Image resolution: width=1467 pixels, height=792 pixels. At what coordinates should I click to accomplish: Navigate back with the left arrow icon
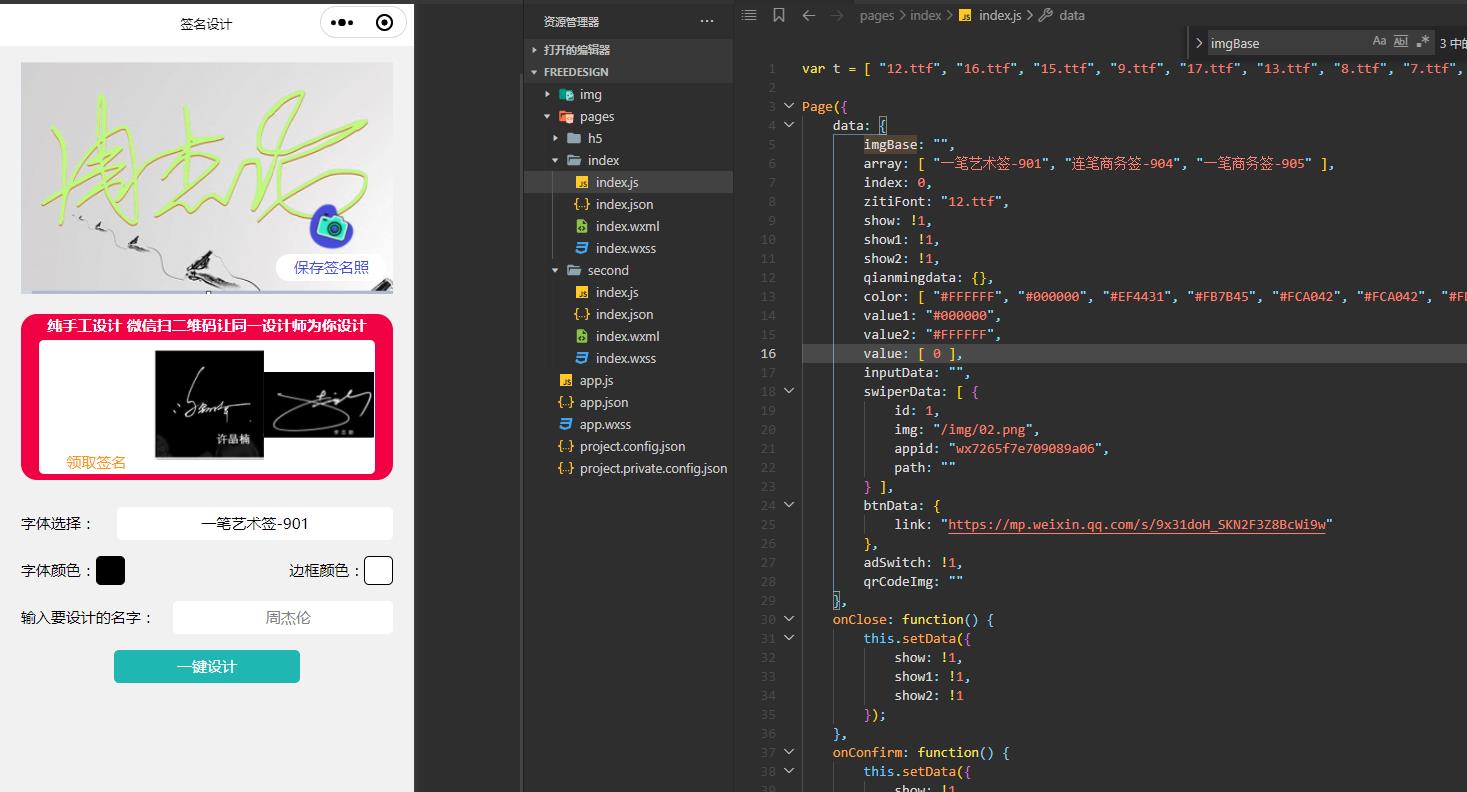point(809,15)
